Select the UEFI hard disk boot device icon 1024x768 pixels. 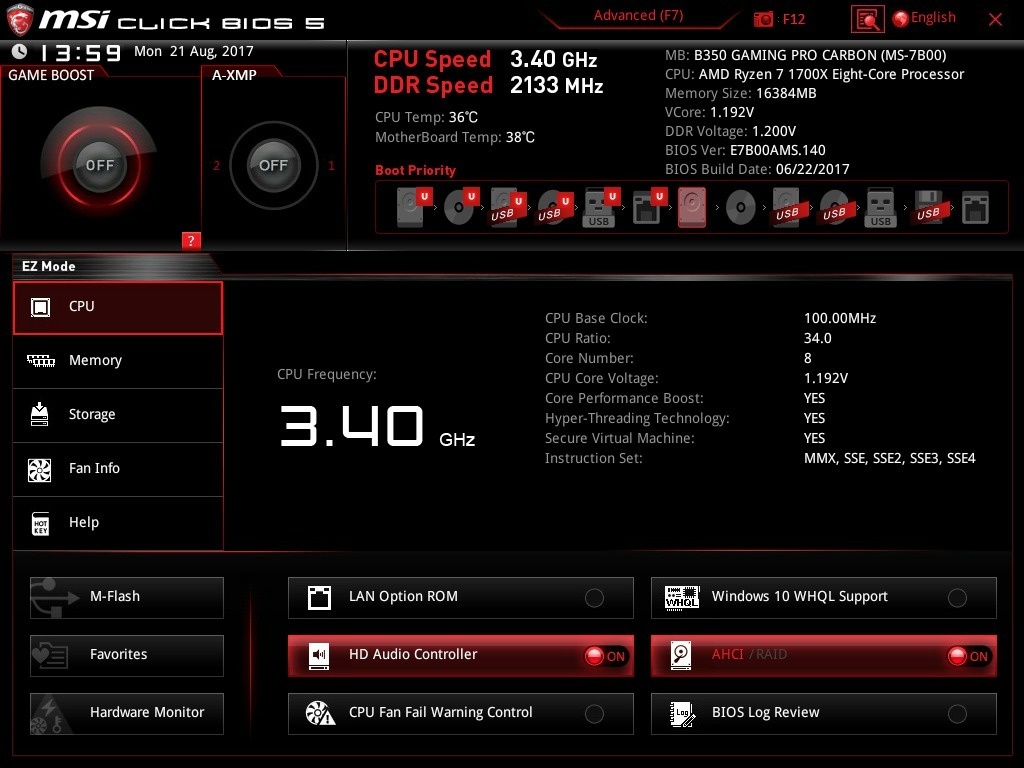coord(414,207)
